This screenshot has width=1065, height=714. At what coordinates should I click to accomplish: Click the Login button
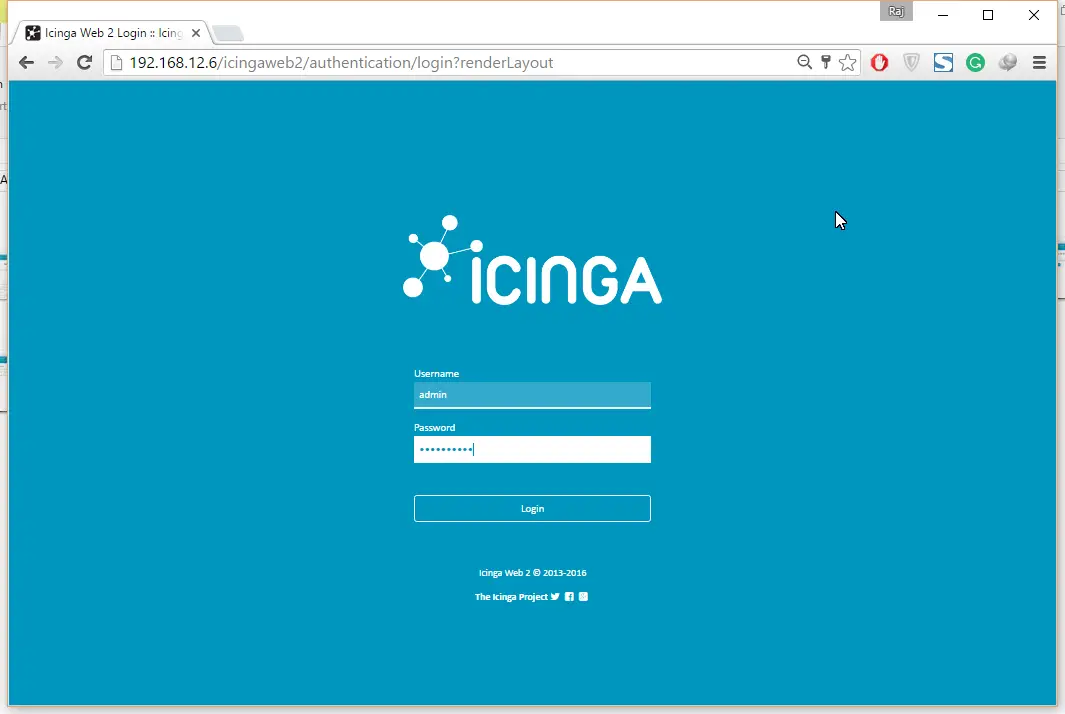(532, 508)
